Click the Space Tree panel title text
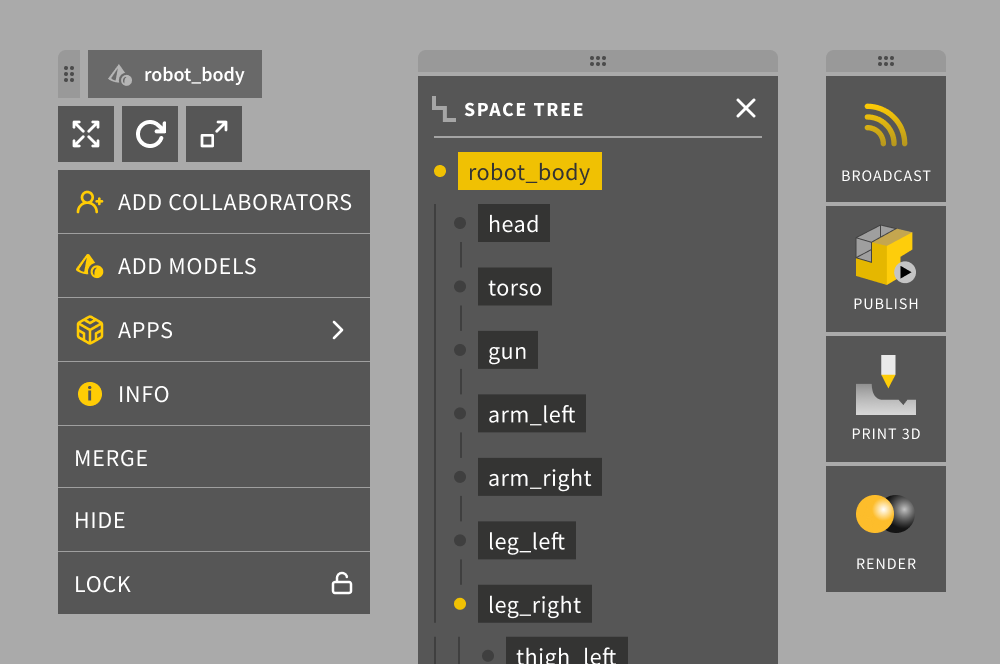 pyautogui.click(x=524, y=110)
